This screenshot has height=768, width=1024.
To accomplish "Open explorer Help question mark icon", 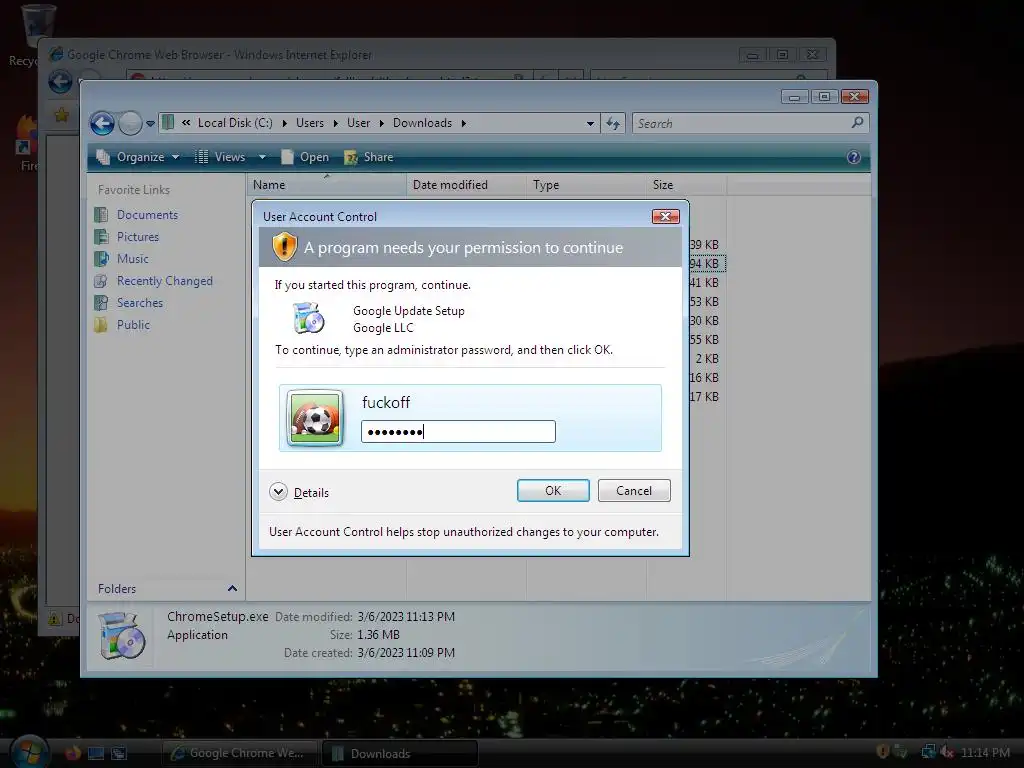I will pyautogui.click(x=853, y=157).
